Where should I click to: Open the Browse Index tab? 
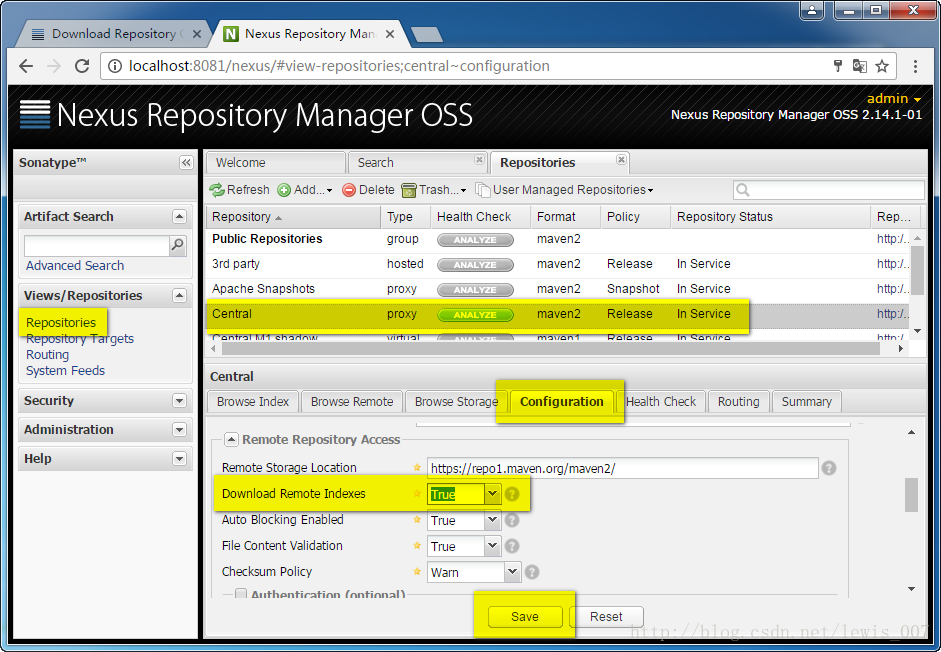253,402
